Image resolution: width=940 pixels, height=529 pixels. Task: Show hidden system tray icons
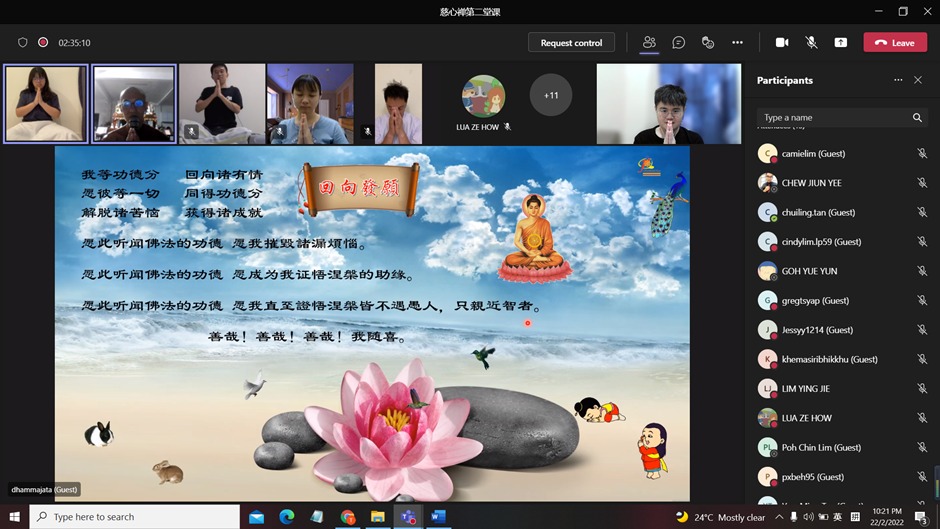[x=779, y=517]
